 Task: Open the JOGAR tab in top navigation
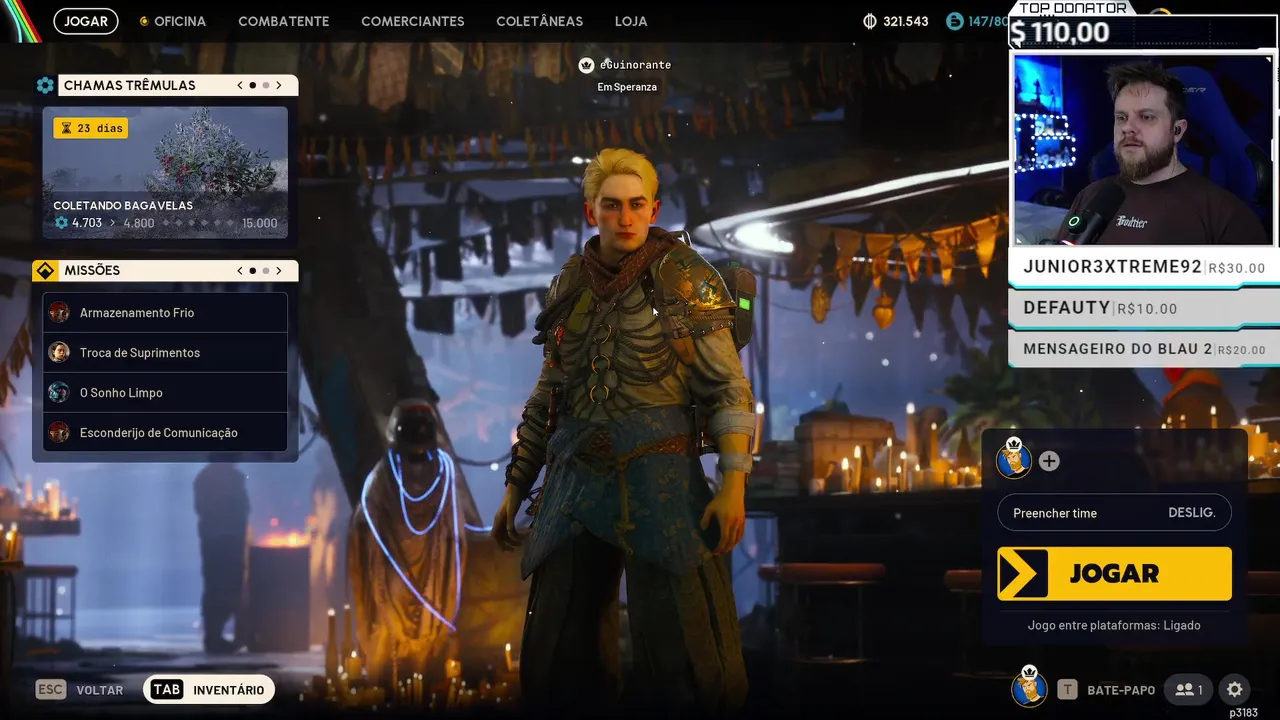pyautogui.click(x=86, y=21)
